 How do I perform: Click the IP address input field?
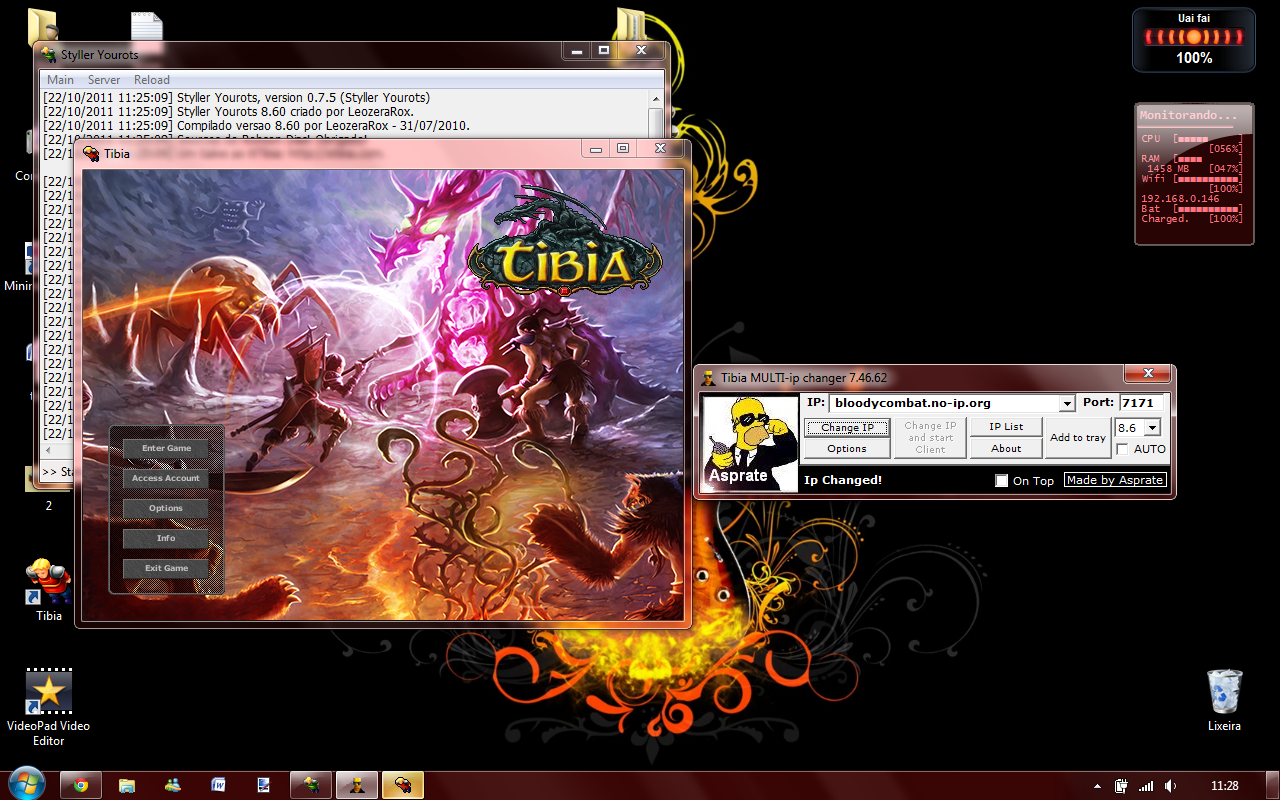tap(943, 403)
